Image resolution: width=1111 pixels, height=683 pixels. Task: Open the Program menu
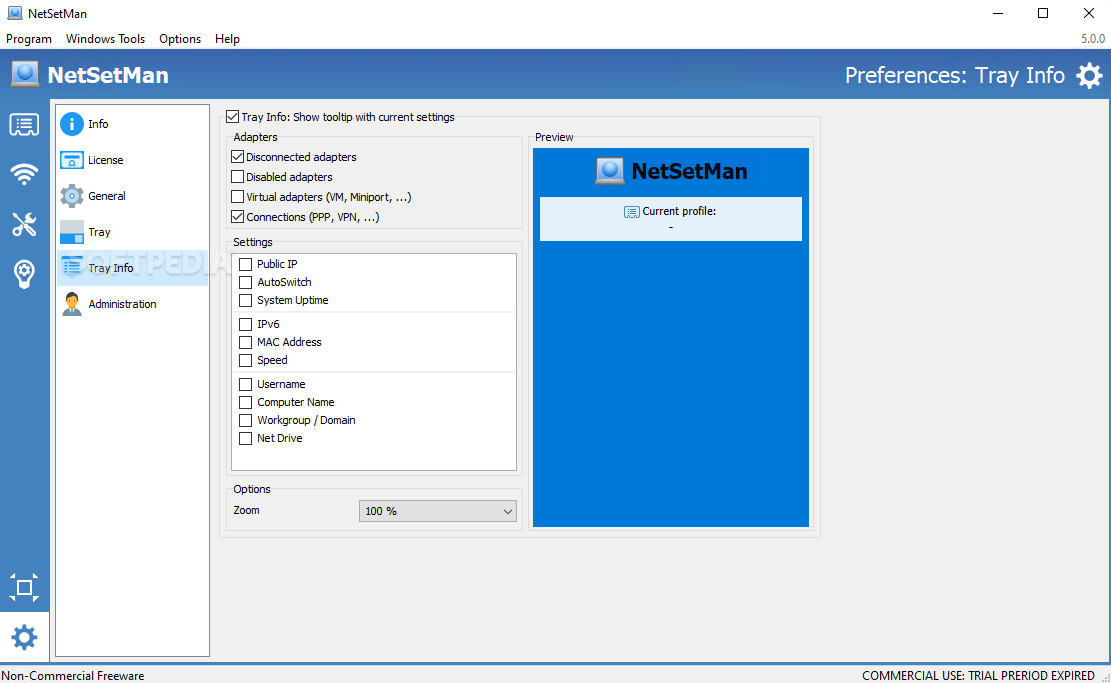pos(29,39)
